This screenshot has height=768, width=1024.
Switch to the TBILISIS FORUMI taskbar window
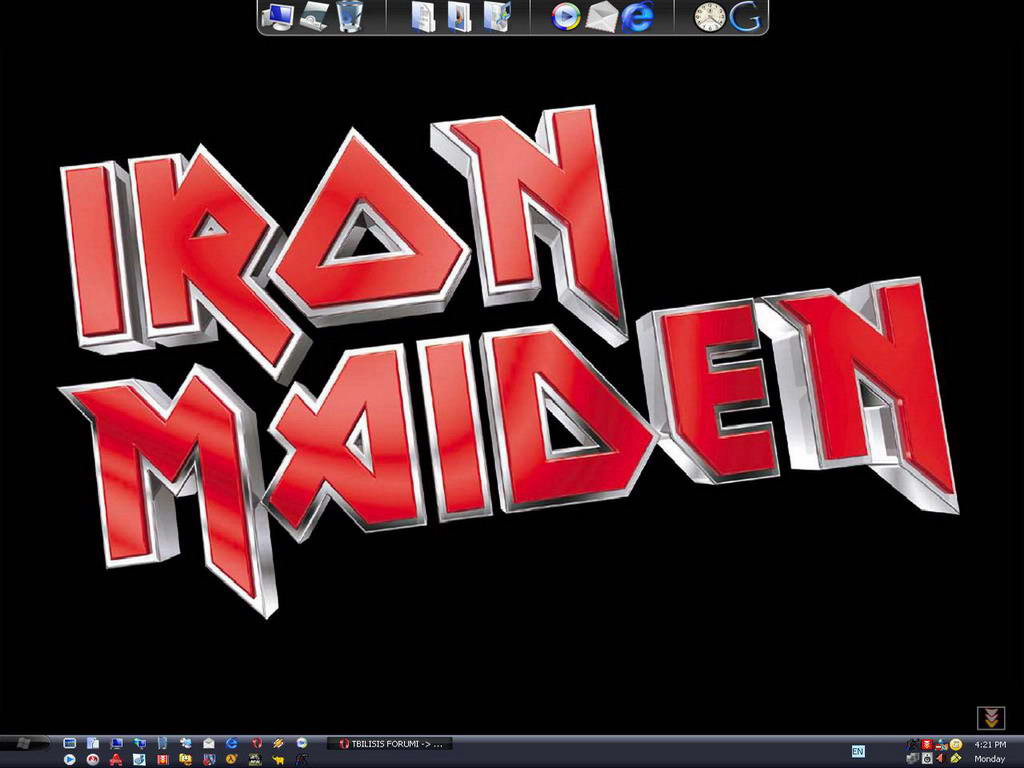pos(390,743)
